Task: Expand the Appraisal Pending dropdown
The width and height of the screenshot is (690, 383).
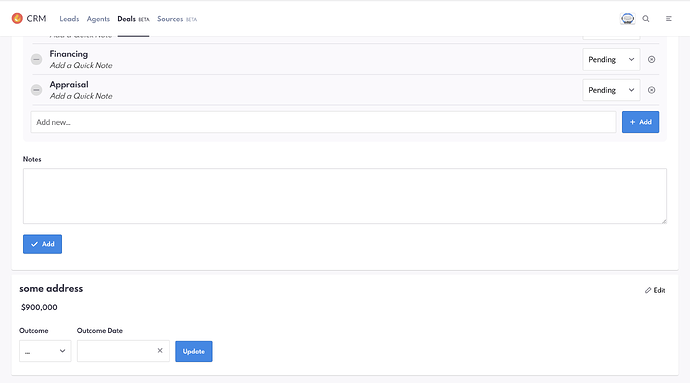Action: tap(611, 90)
